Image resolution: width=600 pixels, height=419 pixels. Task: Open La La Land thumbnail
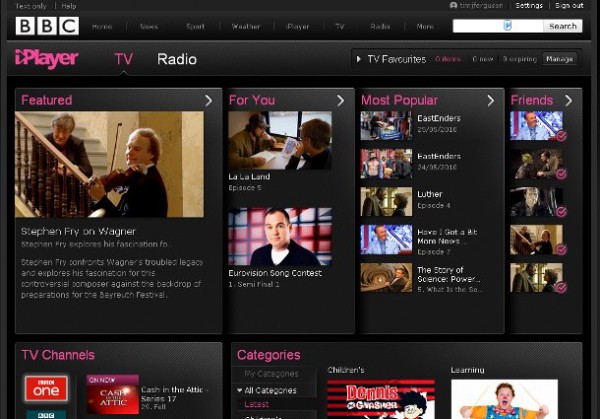pos(280,140)
